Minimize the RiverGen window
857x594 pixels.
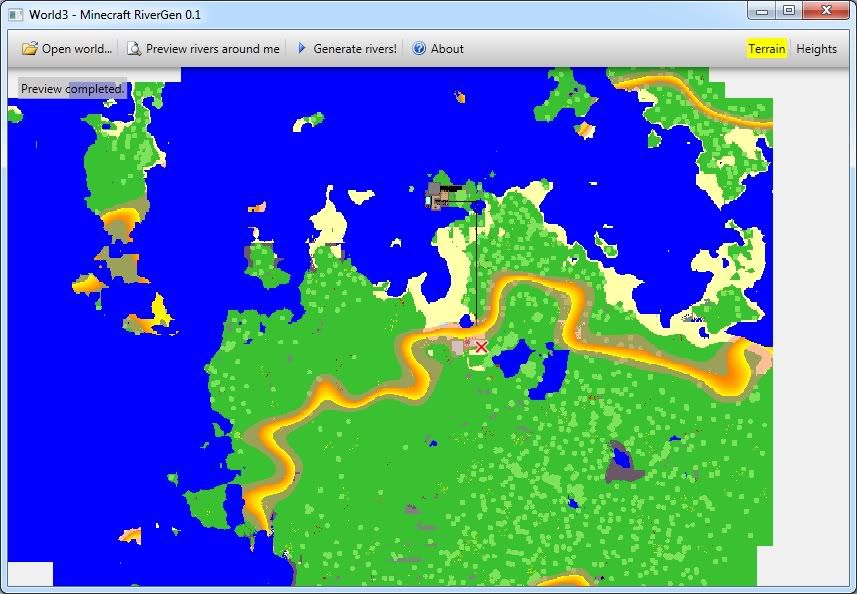[762, 10]
